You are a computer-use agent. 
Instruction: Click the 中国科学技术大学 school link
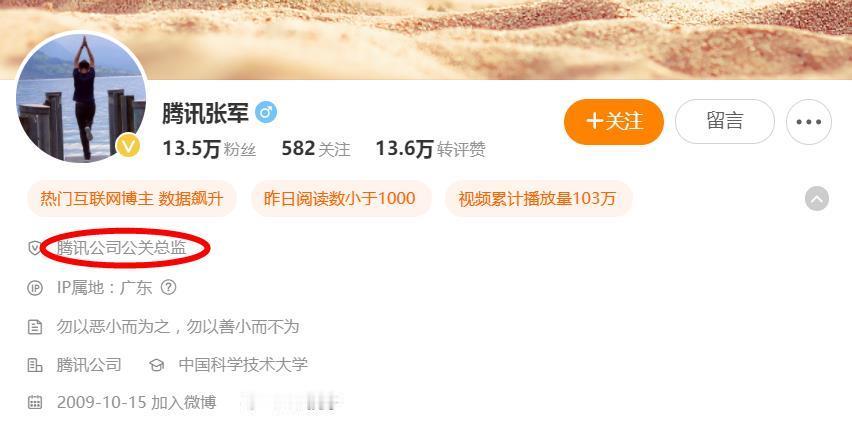[x=243, y=365]
